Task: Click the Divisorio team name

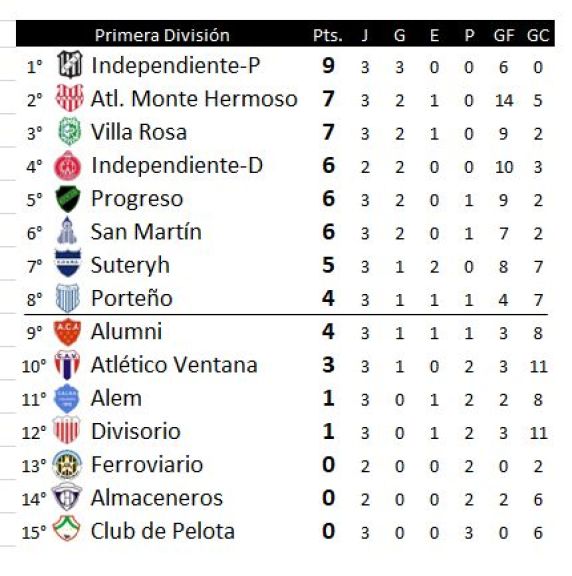Action: pos(136,431)
